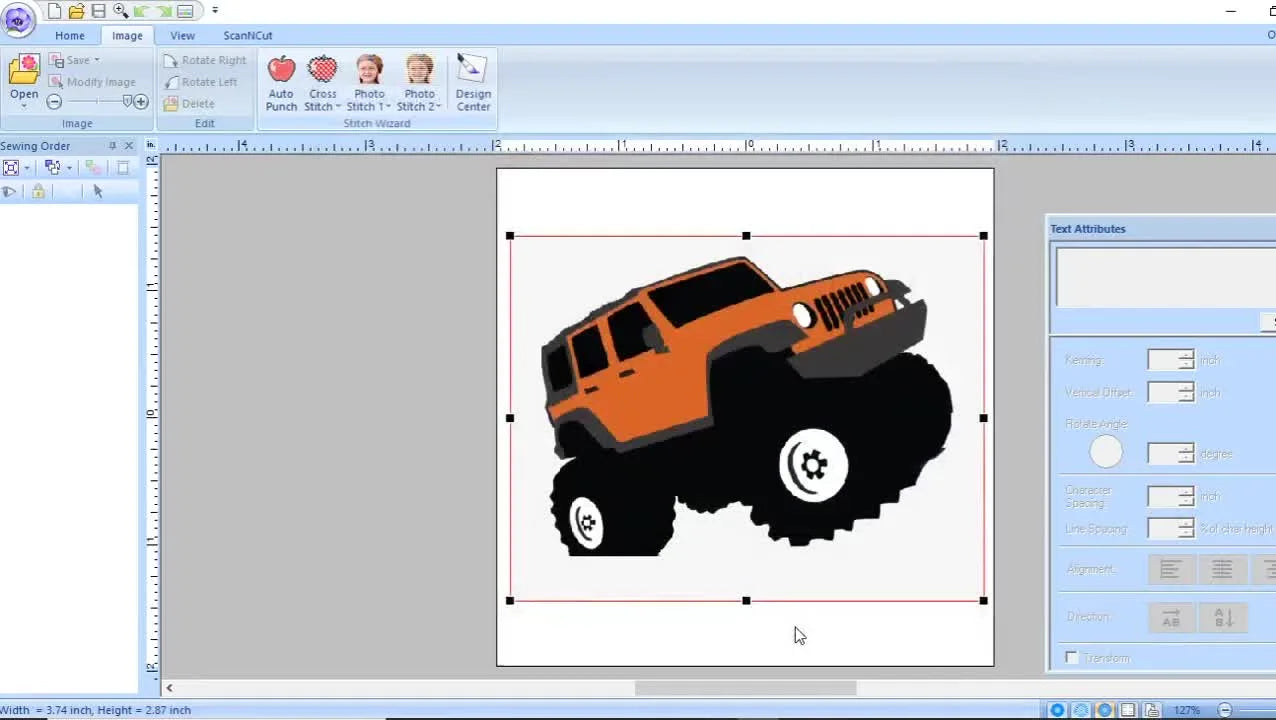This screenshot has width=1276, height=720.
Task: Click the Sewing Order color-change icon
Action: coord(93,167)
